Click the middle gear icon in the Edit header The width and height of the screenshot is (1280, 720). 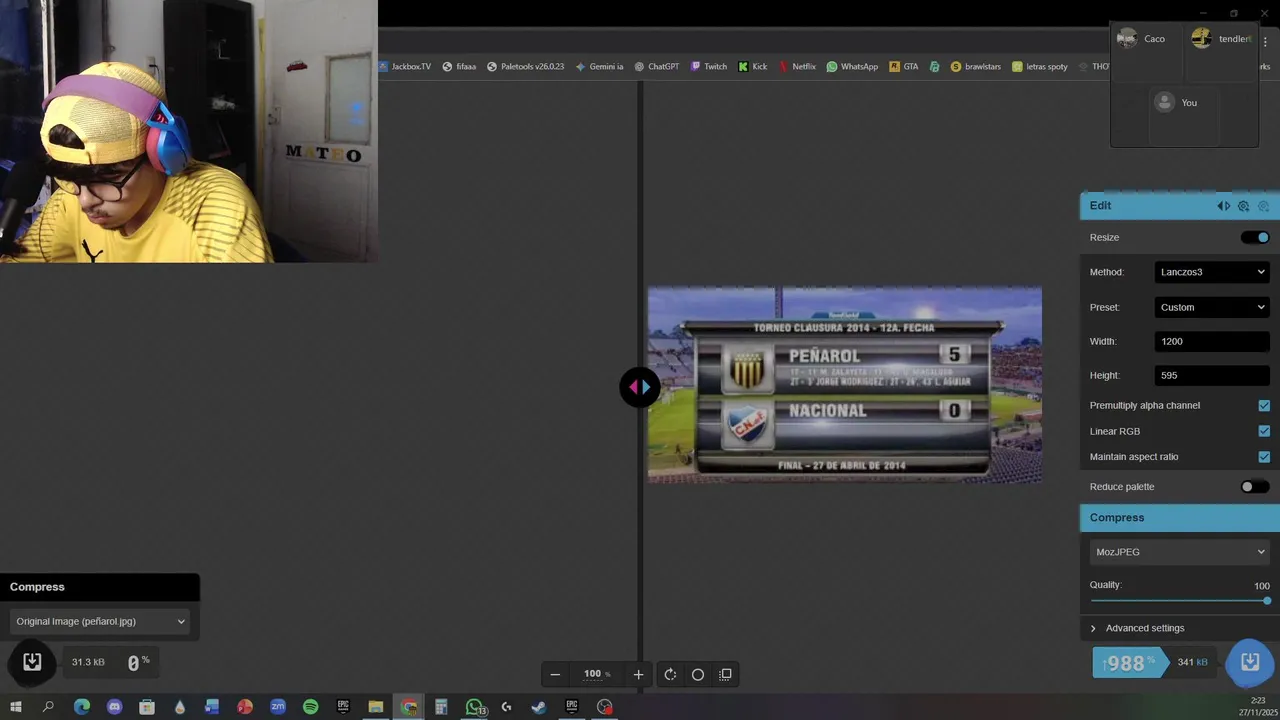pos(1243,206)
